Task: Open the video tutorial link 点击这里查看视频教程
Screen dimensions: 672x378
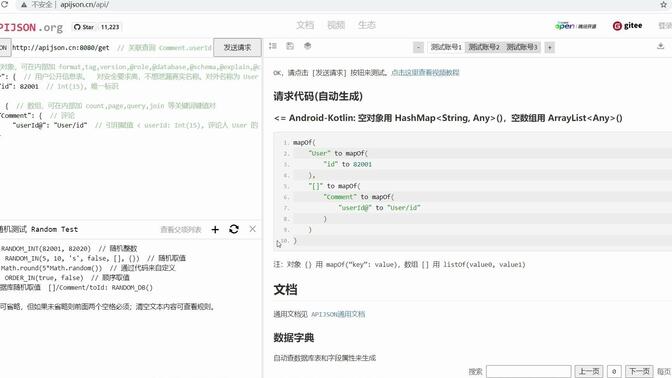Action: tap(425, 72)
